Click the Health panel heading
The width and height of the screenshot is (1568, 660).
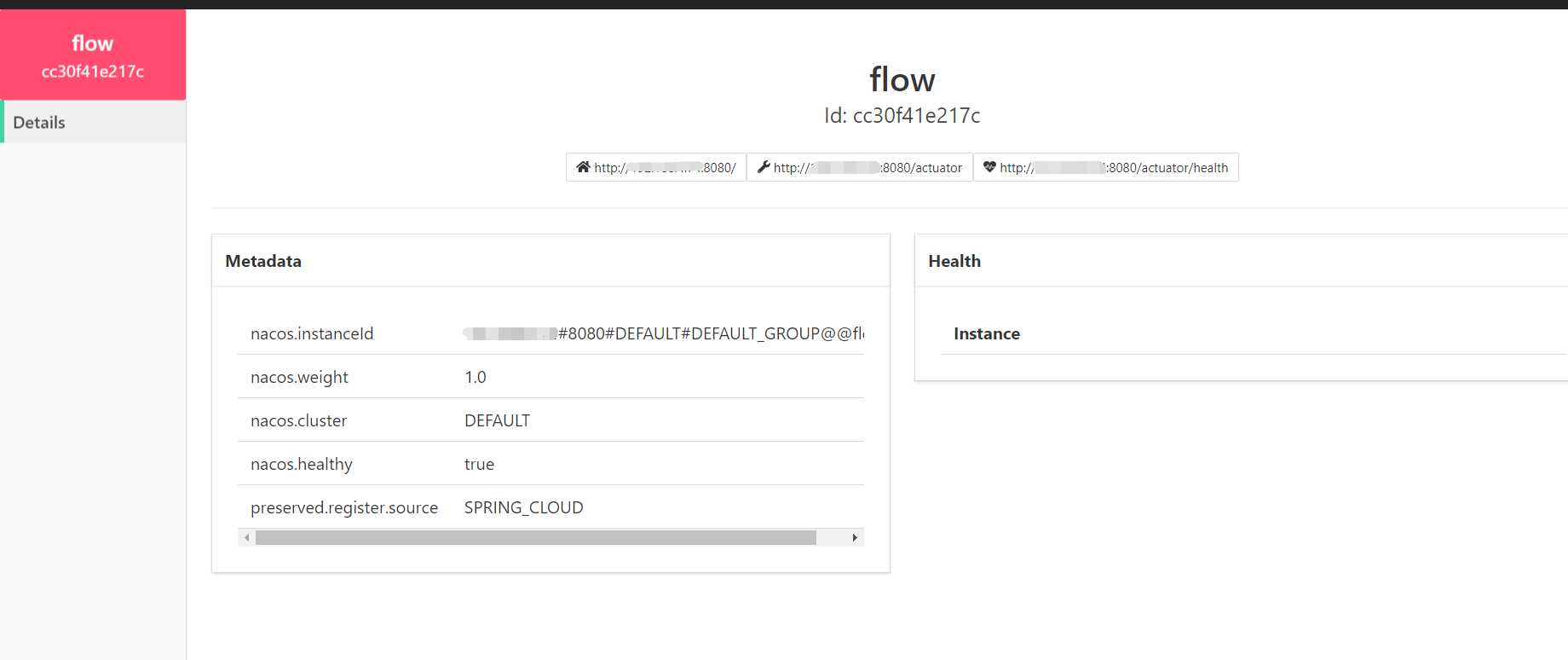click(x=954, y=261)
